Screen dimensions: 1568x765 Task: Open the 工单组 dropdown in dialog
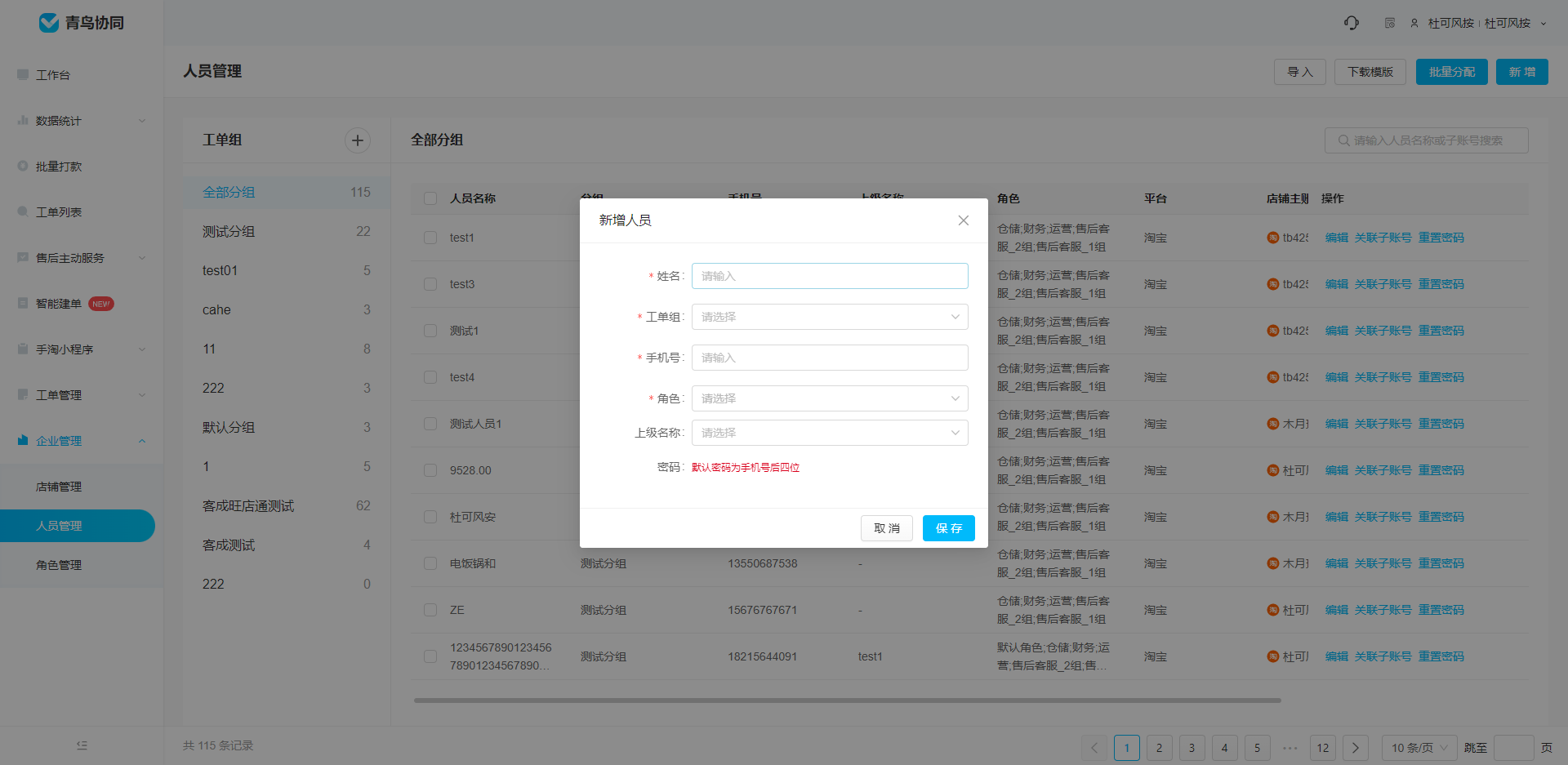(x=830, y=317)
